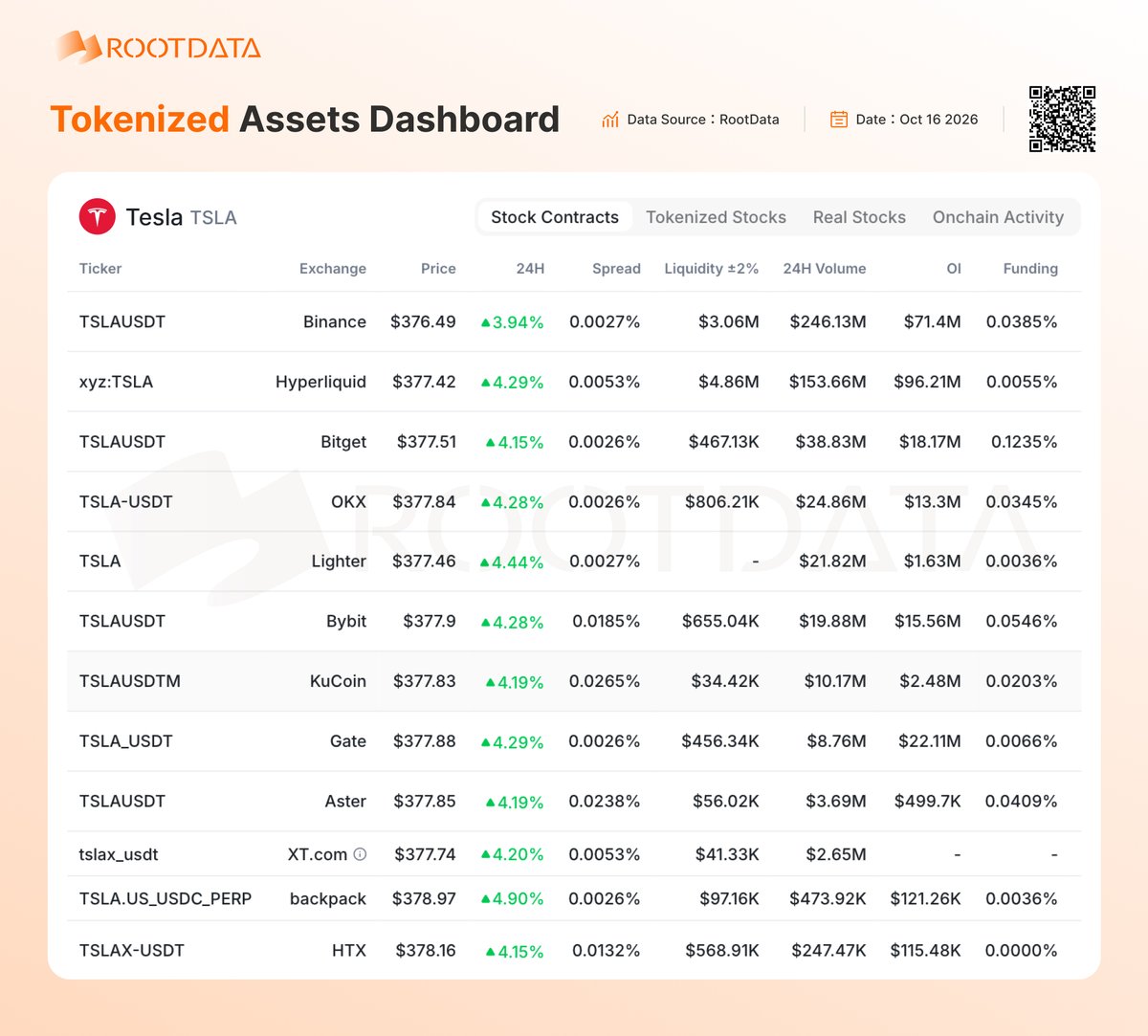Click the 0.1235% funding value
The height and width of the screenshot is (1036, 1148).
click(1025, 442)
